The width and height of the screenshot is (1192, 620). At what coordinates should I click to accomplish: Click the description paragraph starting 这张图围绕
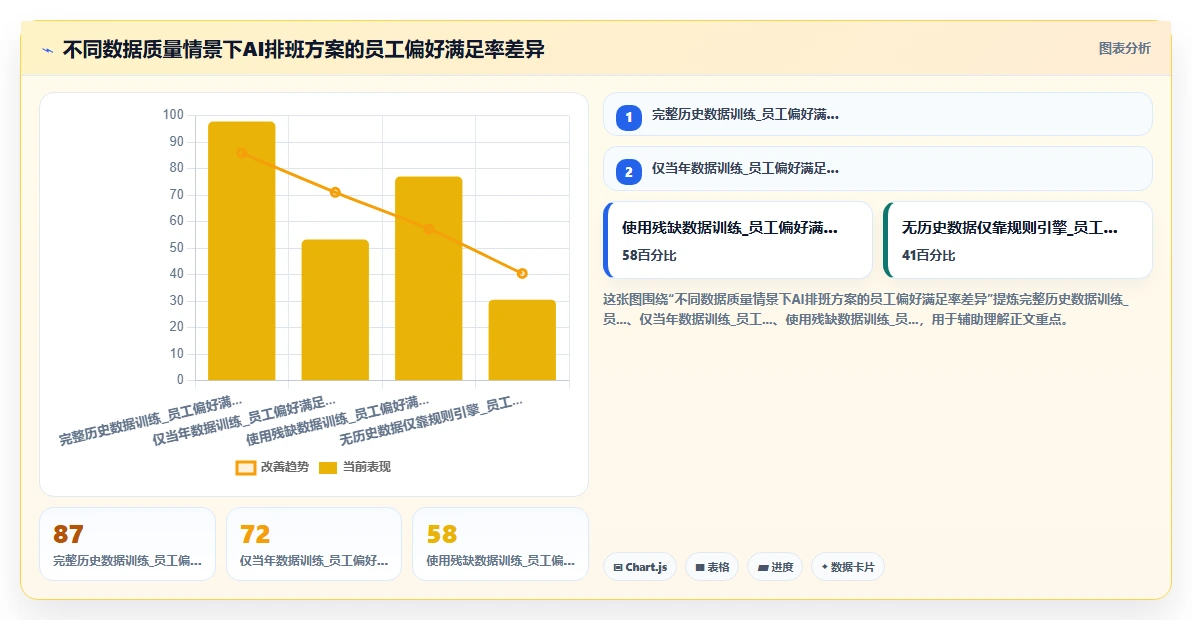pyautogui.click(x=866, y=309)
